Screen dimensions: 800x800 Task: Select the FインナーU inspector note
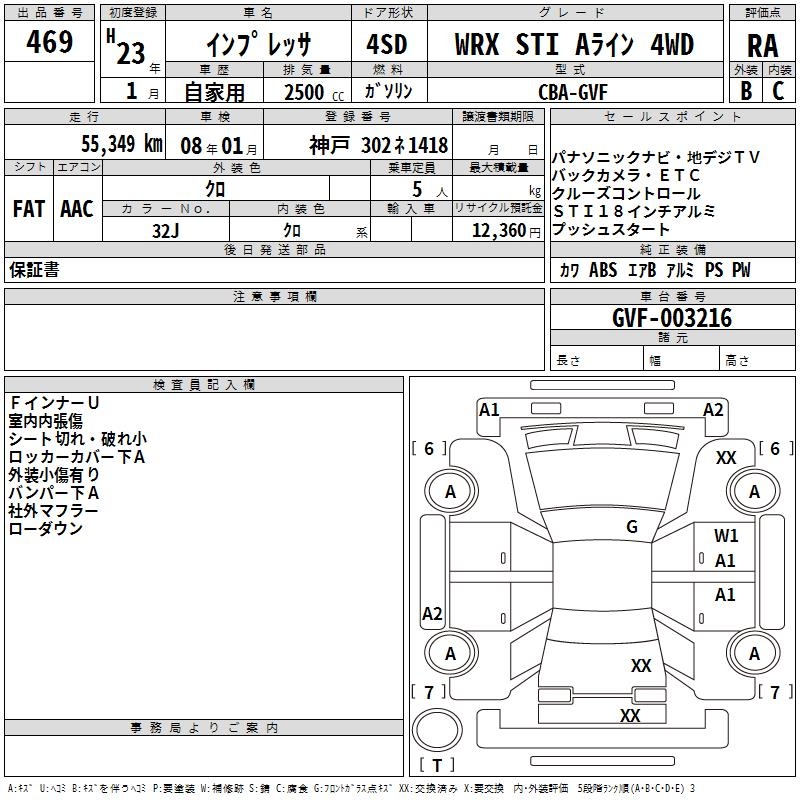tap(54, 403)
